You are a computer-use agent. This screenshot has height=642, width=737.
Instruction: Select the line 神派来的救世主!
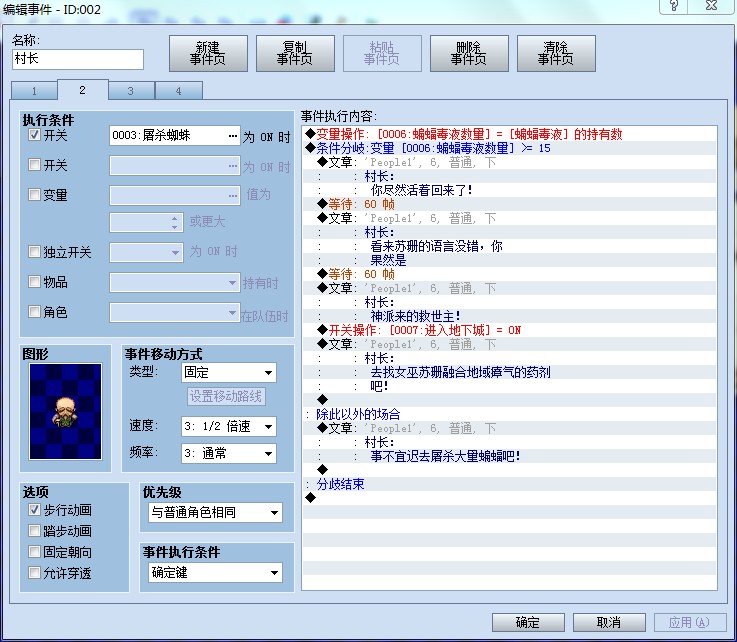510,316
